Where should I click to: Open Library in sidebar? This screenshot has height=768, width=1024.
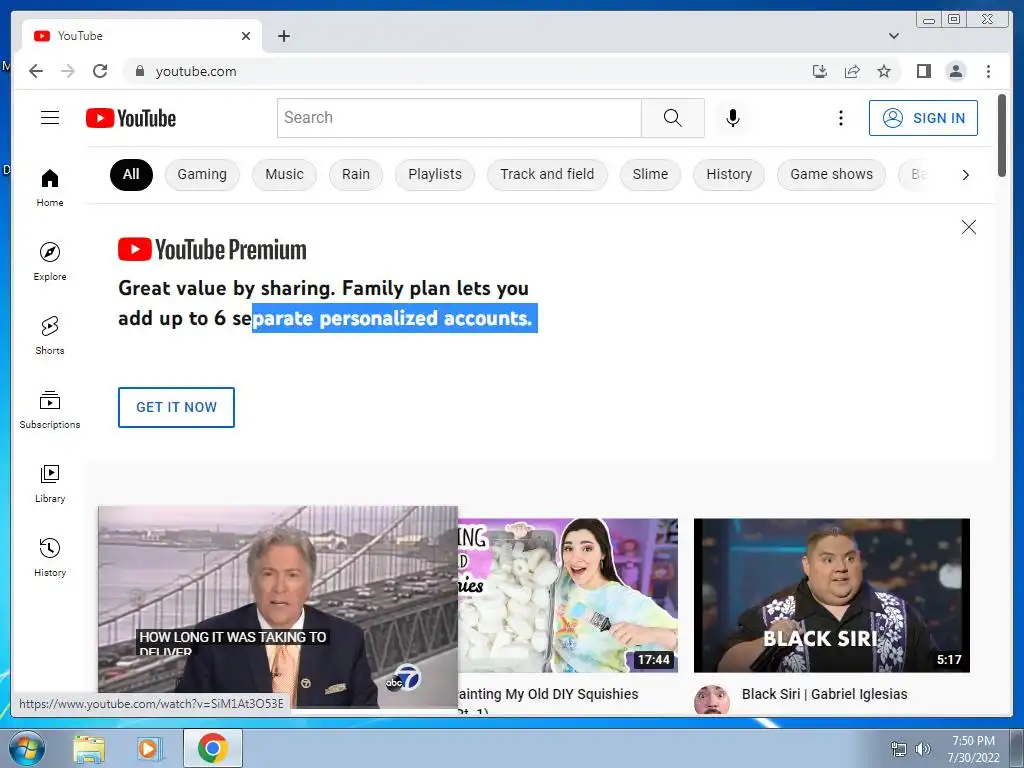tap(50, 483)
